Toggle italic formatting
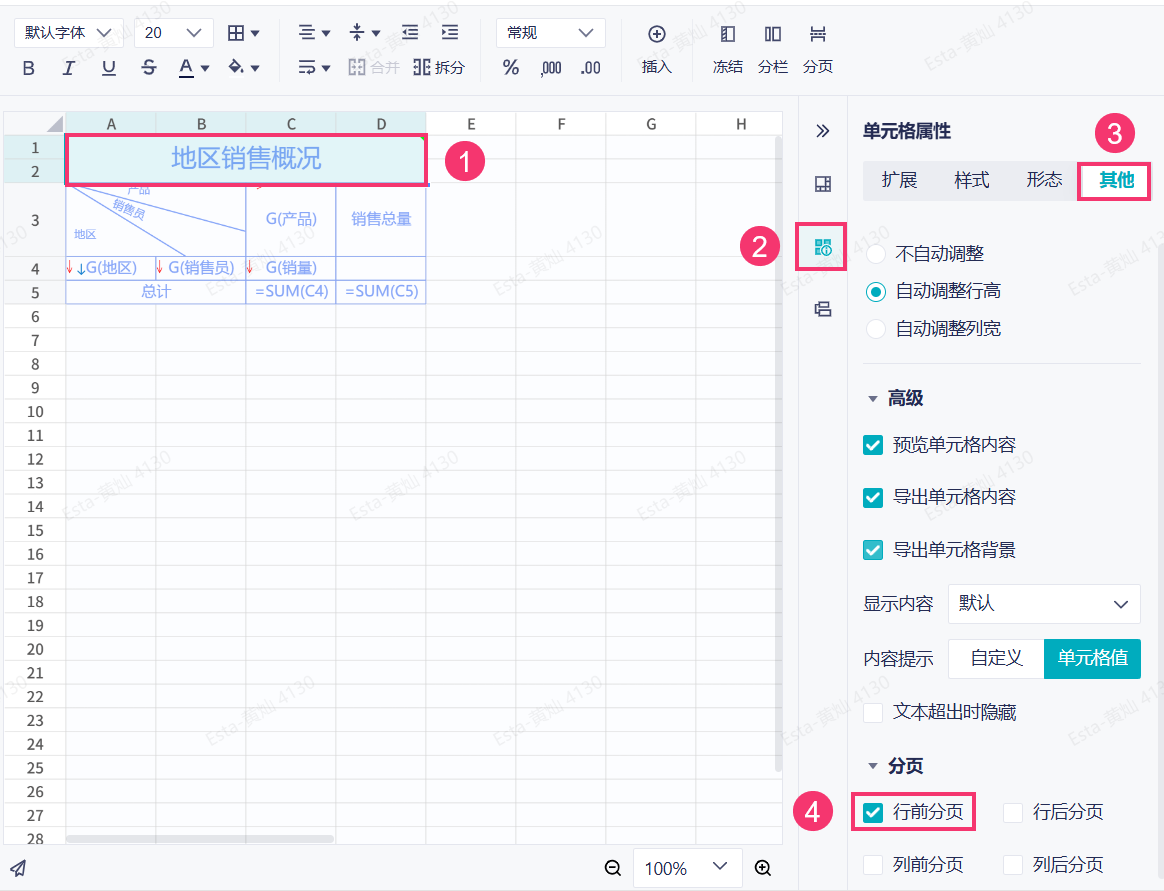This screenshot has width=1164, height=891. pyautogui.click(x=68, y=68)
